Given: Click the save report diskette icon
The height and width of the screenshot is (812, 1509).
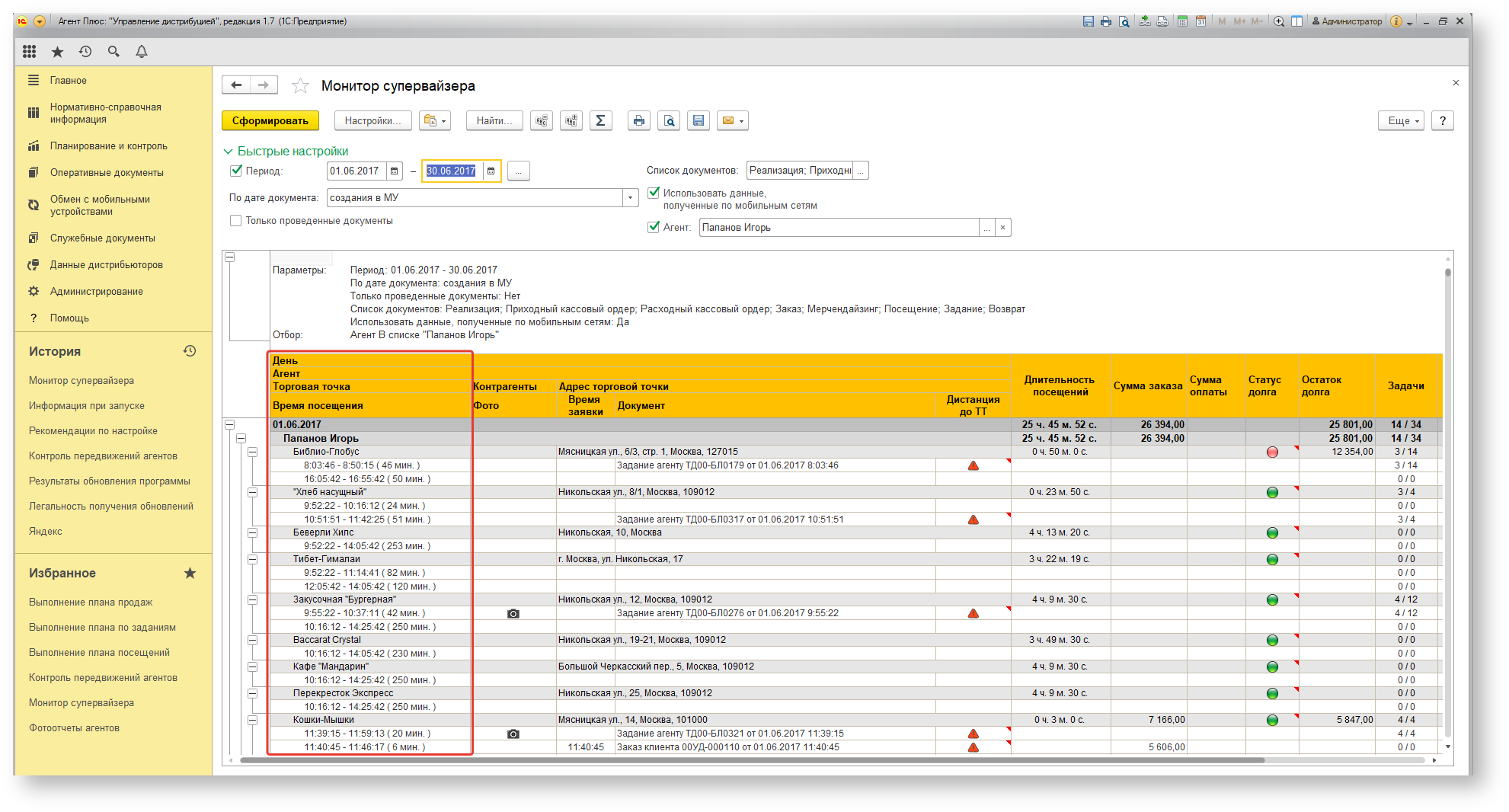Looking at the screenshot, I should point(699,120).
